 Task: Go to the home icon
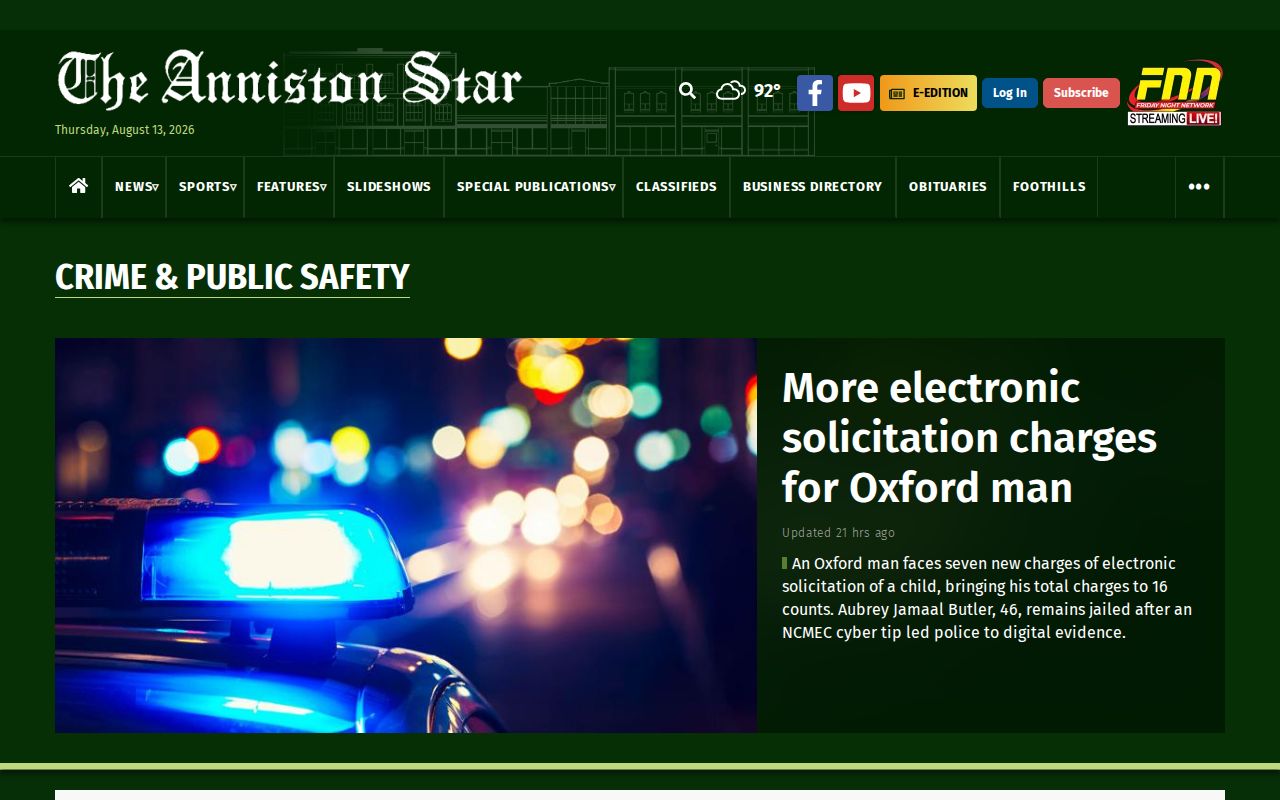coord(79,186)
